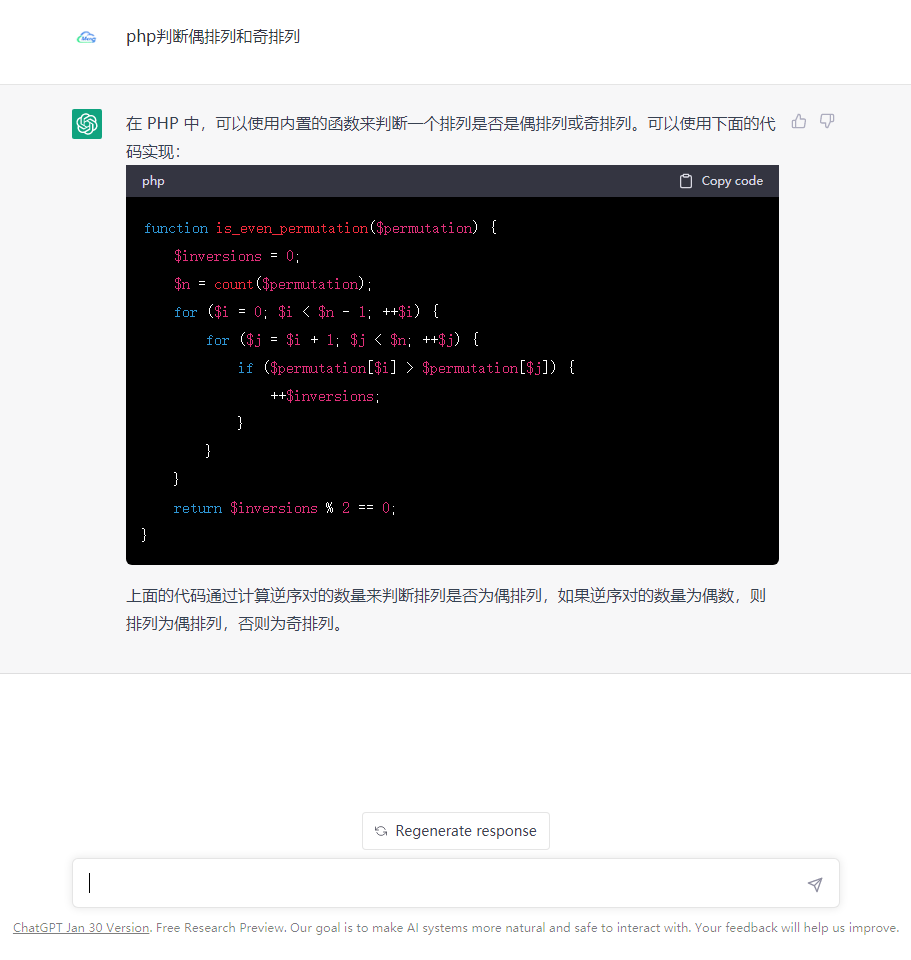The width and height of the screenshot is (911, 960).
Task: Click the php language label on code block
Action: pos(153,181)
